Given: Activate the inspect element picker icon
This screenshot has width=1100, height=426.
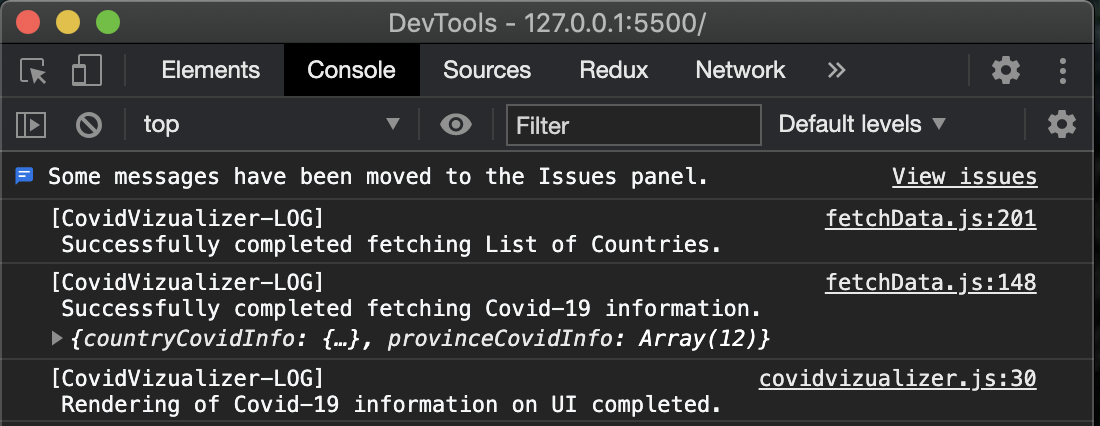Looking at the screenshot, I should pyautogui.click(x=33, y=71).
